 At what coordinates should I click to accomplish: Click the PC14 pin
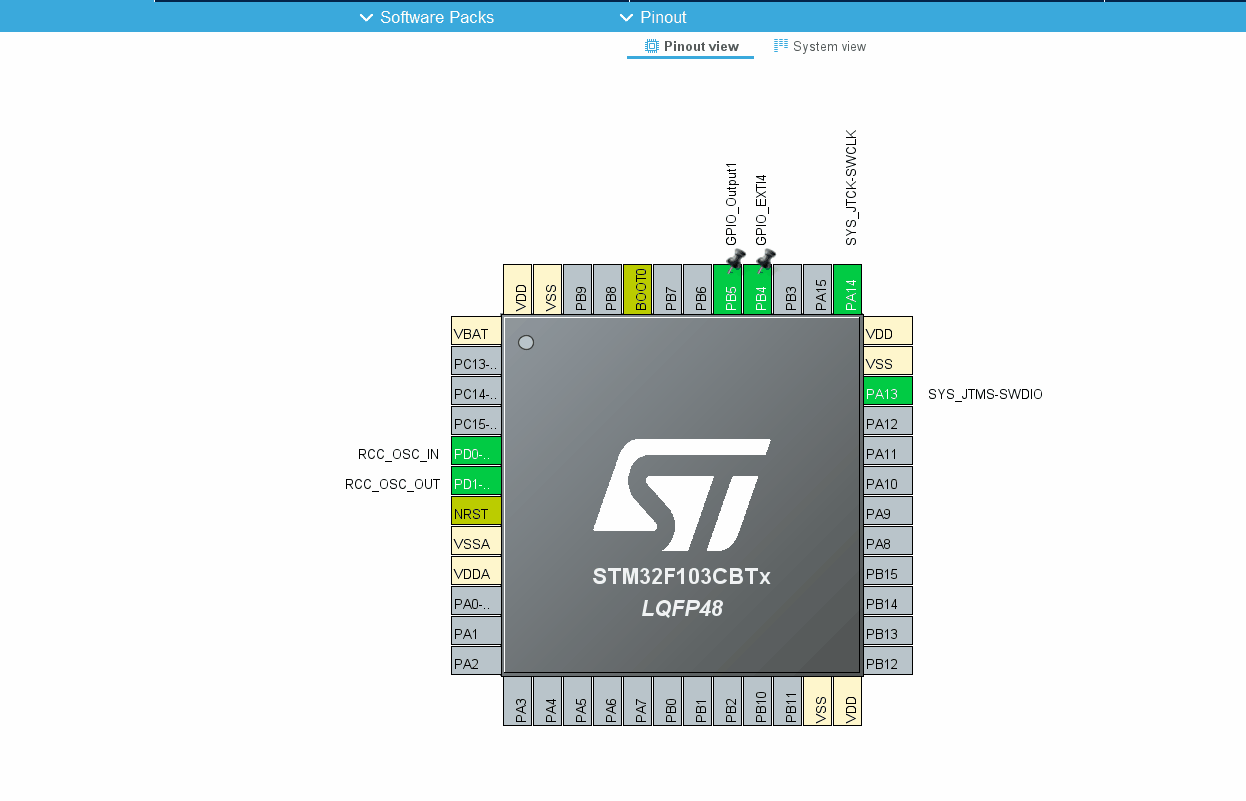click(476, 391)
